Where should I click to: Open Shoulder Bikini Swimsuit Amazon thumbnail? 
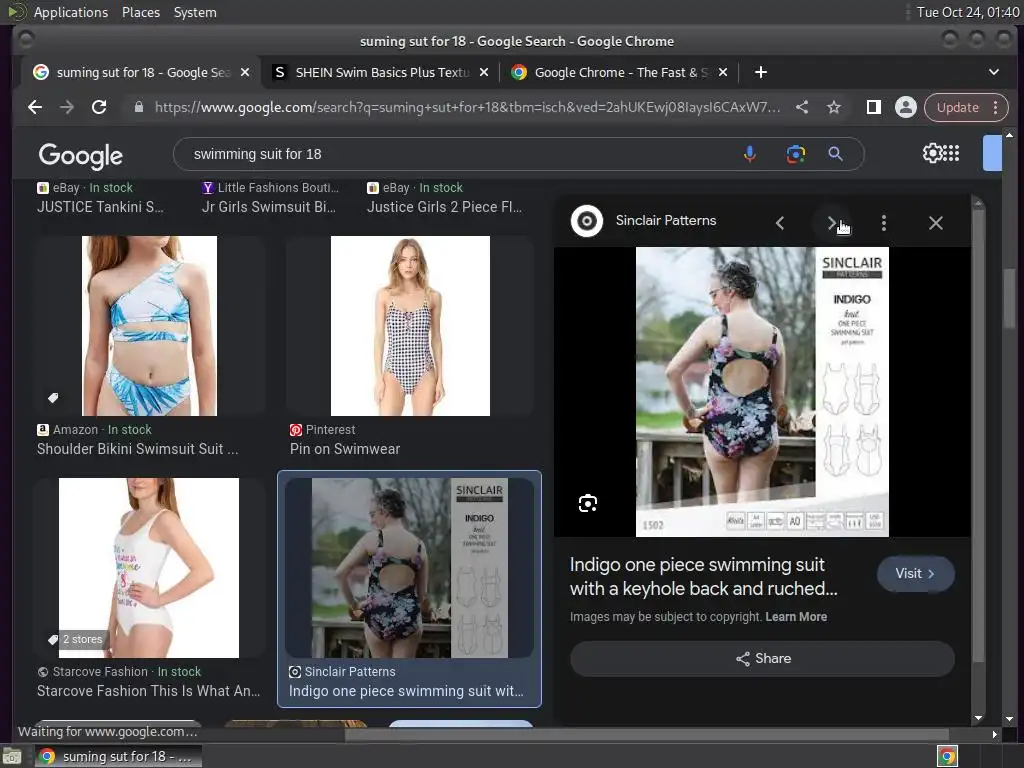pos(150,326)
